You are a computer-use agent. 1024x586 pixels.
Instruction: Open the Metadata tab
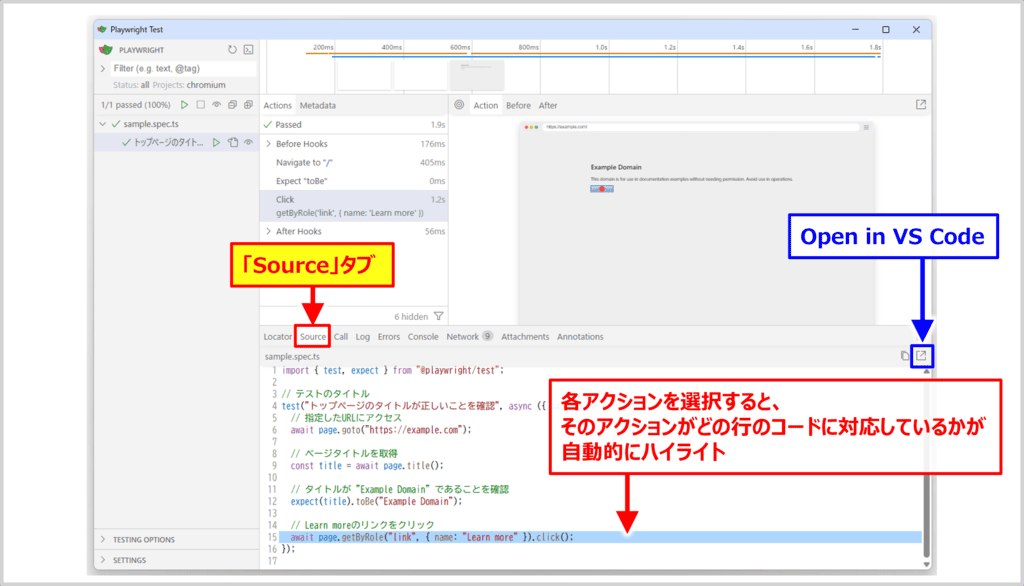tap(318, 105)
